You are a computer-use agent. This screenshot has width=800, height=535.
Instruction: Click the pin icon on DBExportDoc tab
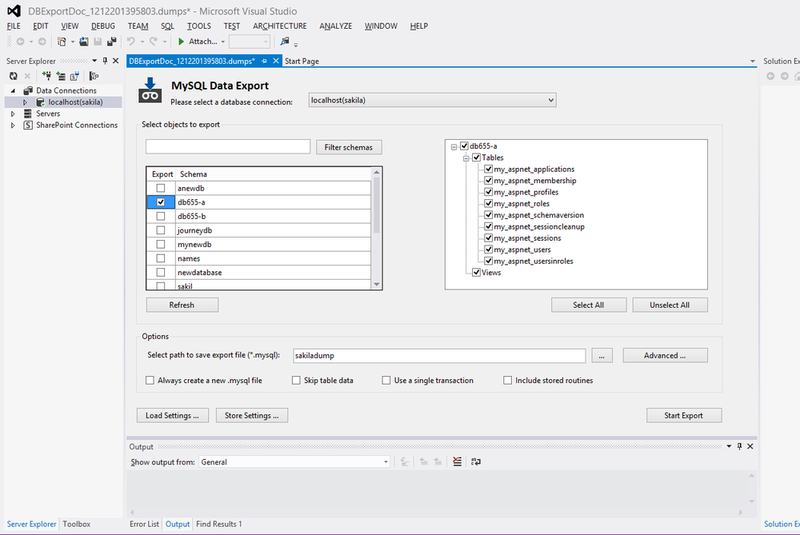(x=264, y=61)
